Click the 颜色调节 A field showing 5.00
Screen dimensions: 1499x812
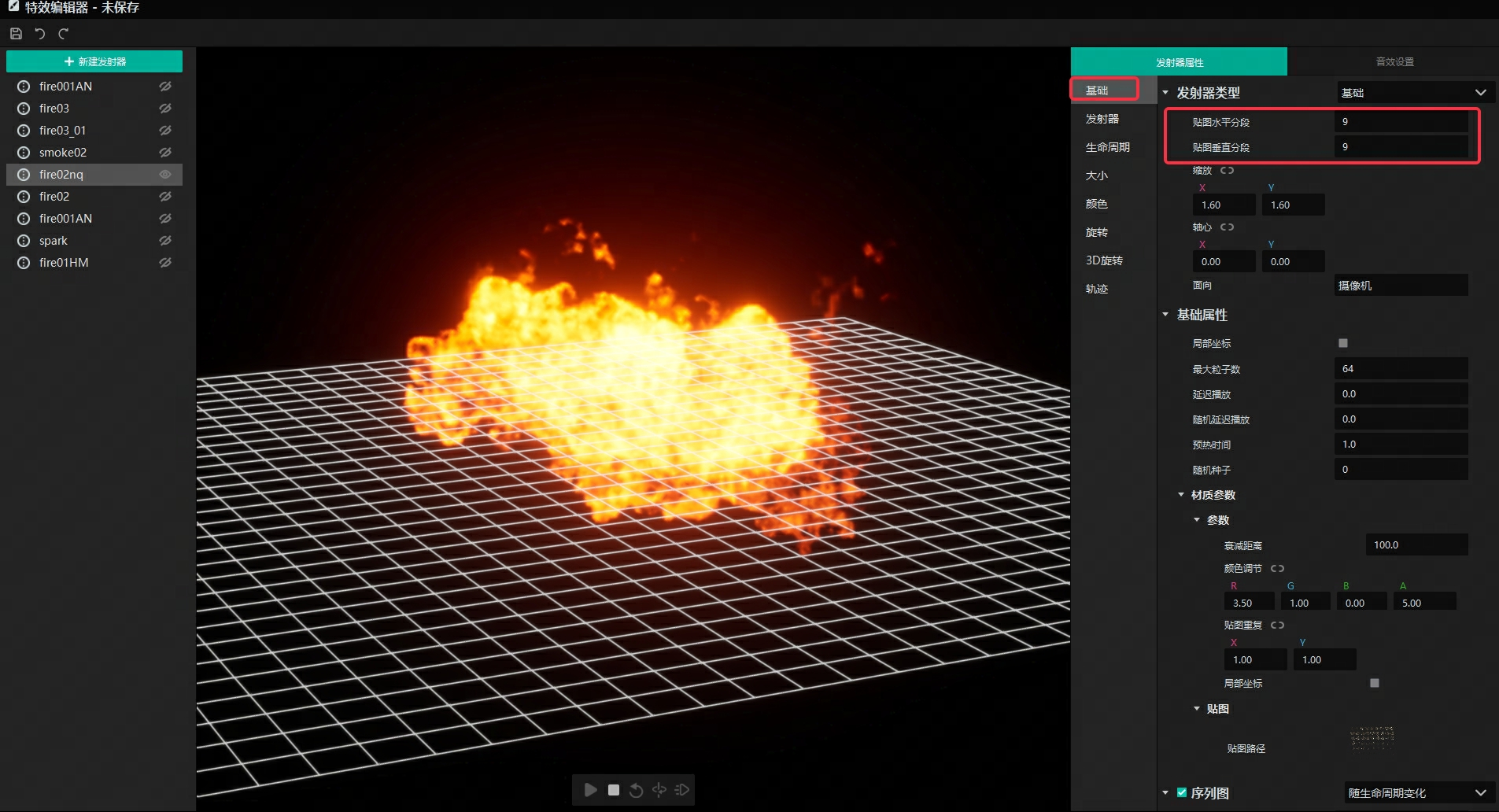pyautogui.click(x=1425, y=603)
